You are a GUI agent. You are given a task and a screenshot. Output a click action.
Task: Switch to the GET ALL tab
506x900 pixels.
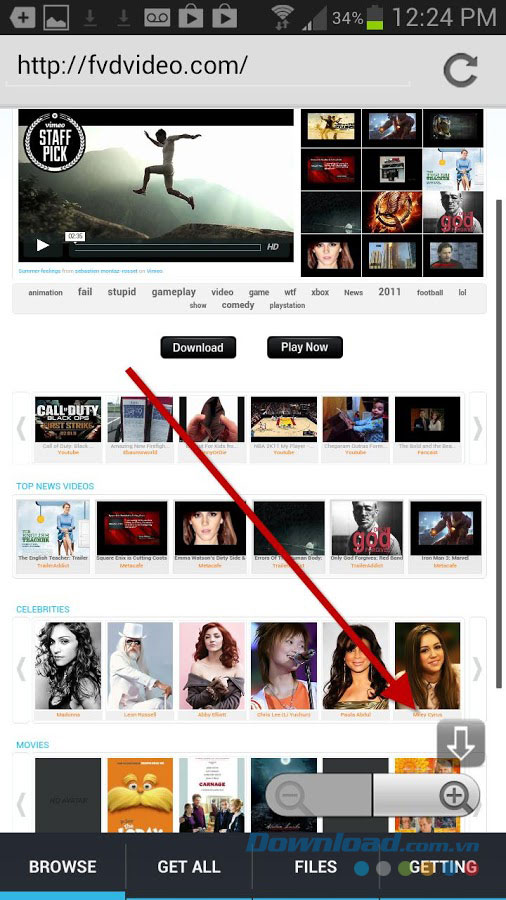pos(189,867)
